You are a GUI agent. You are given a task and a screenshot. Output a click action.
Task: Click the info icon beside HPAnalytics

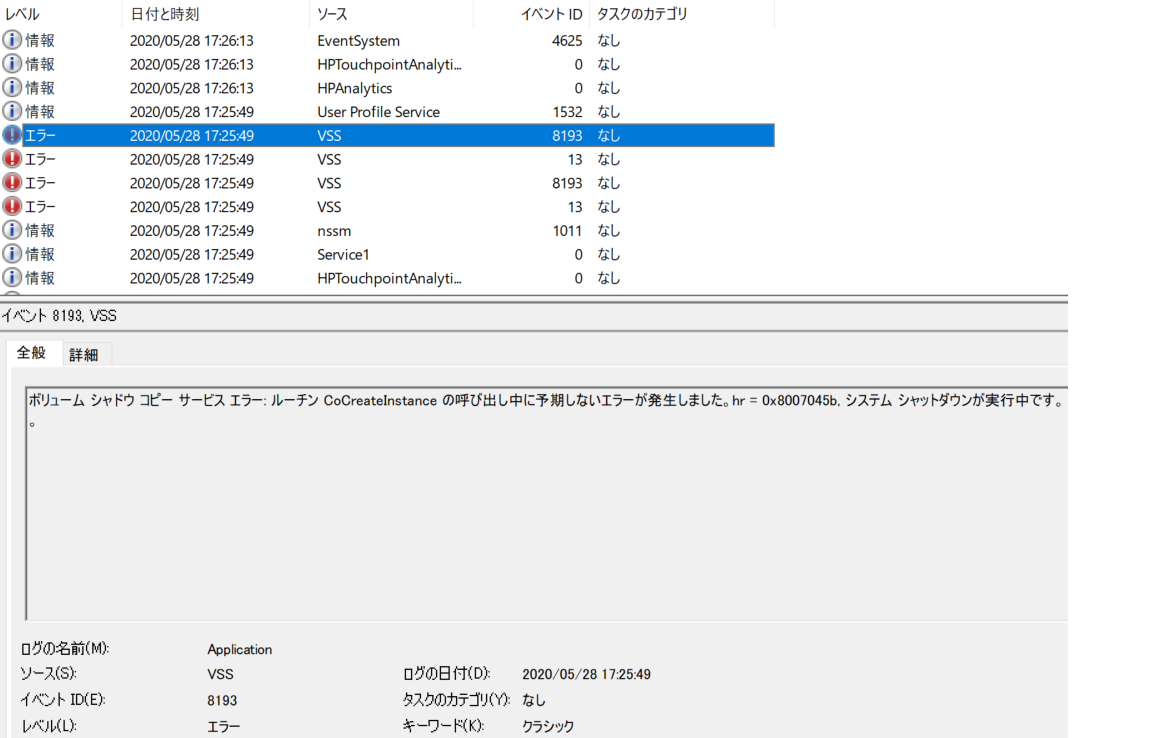point(12,87)
